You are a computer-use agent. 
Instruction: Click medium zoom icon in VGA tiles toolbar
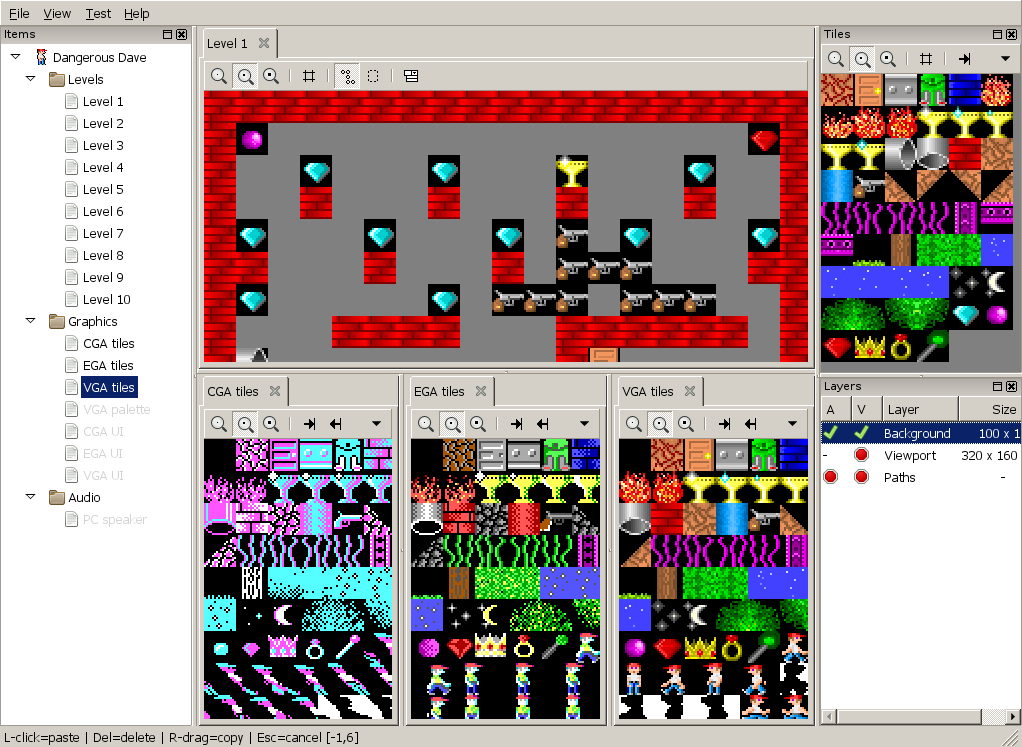(660, 424)
